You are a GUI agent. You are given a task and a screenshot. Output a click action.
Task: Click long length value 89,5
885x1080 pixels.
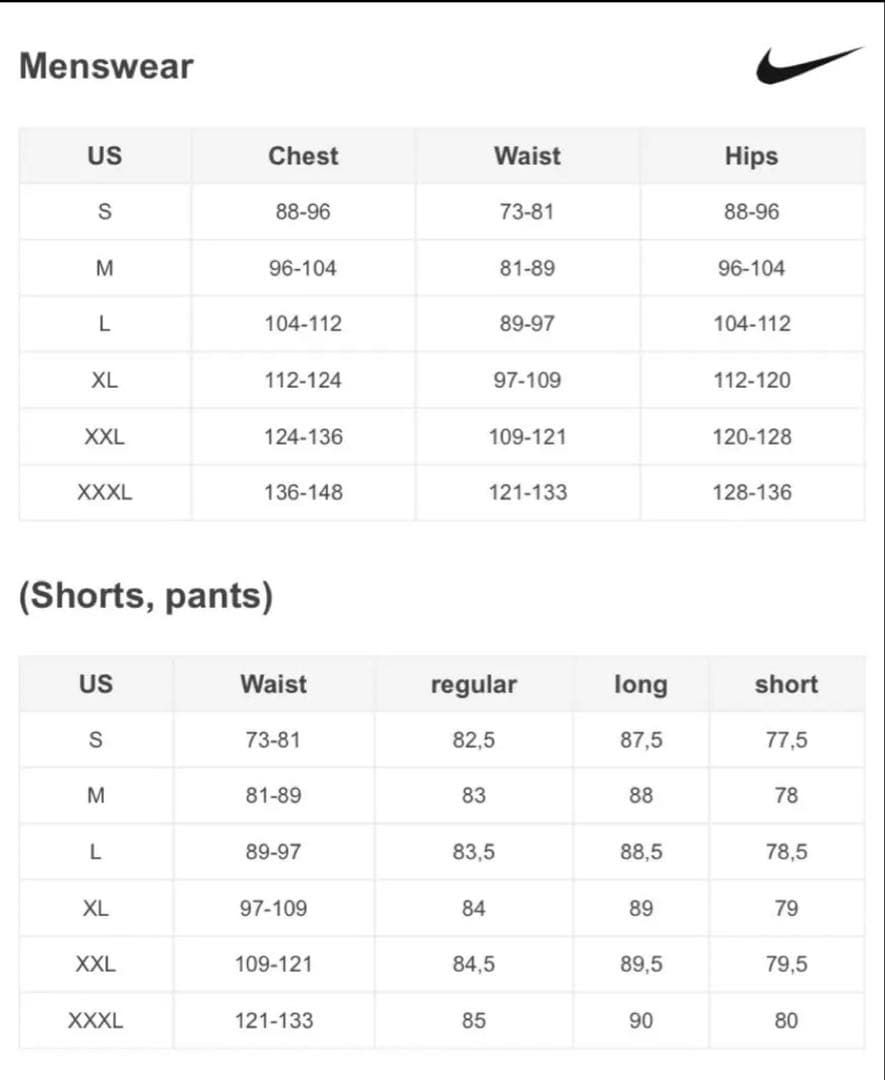tap(641, 964)
